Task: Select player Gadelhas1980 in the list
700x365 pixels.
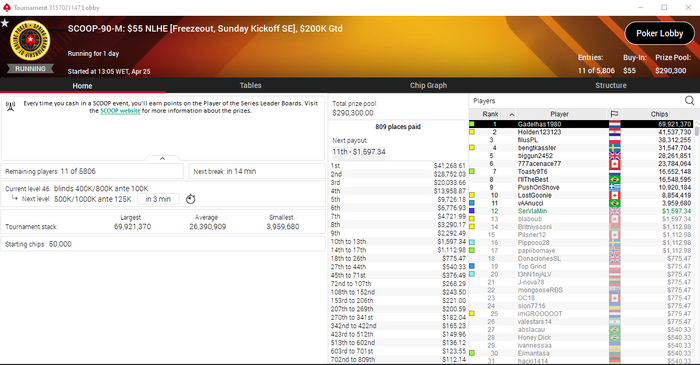Action: pos(581,124)
